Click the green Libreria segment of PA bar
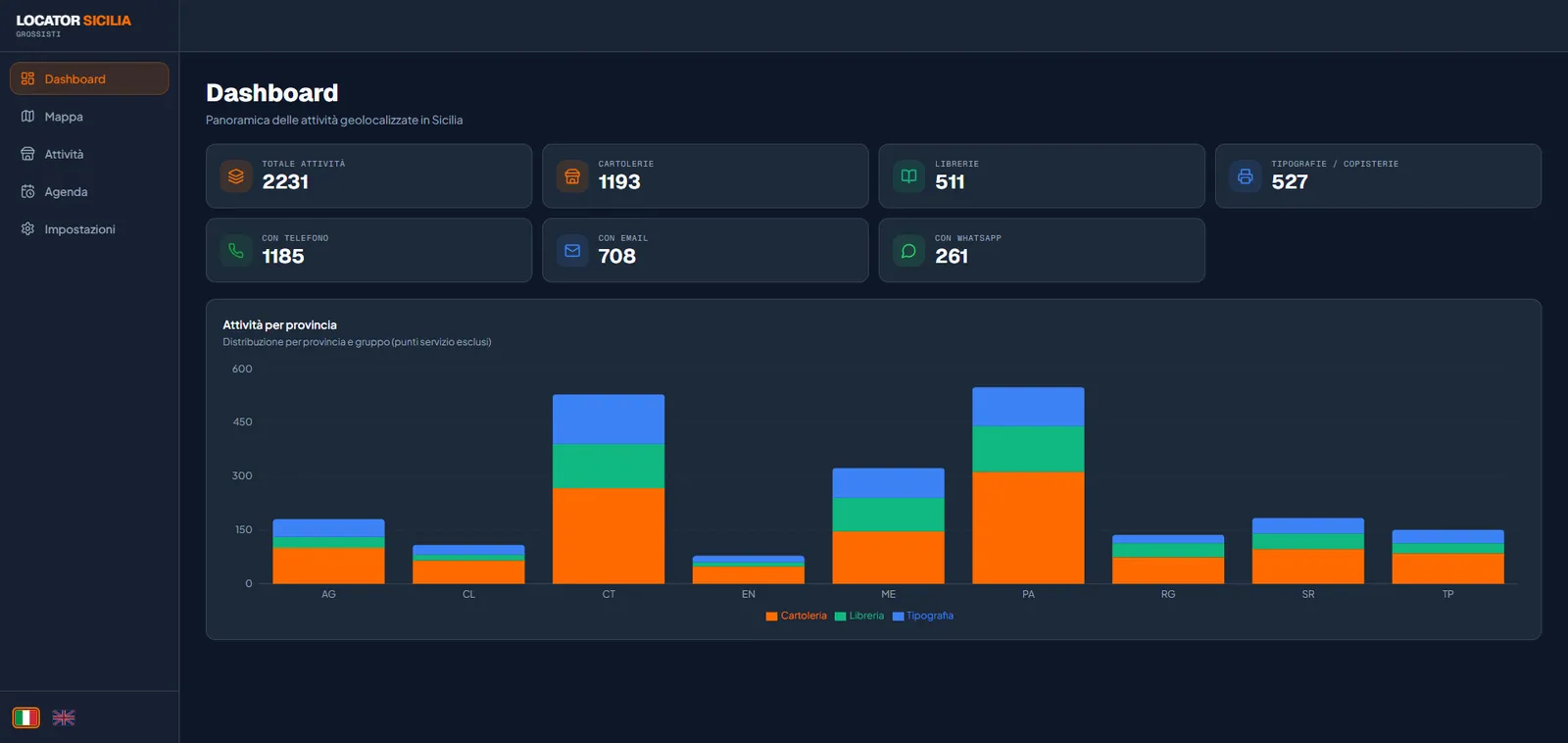 (1028, 449)
